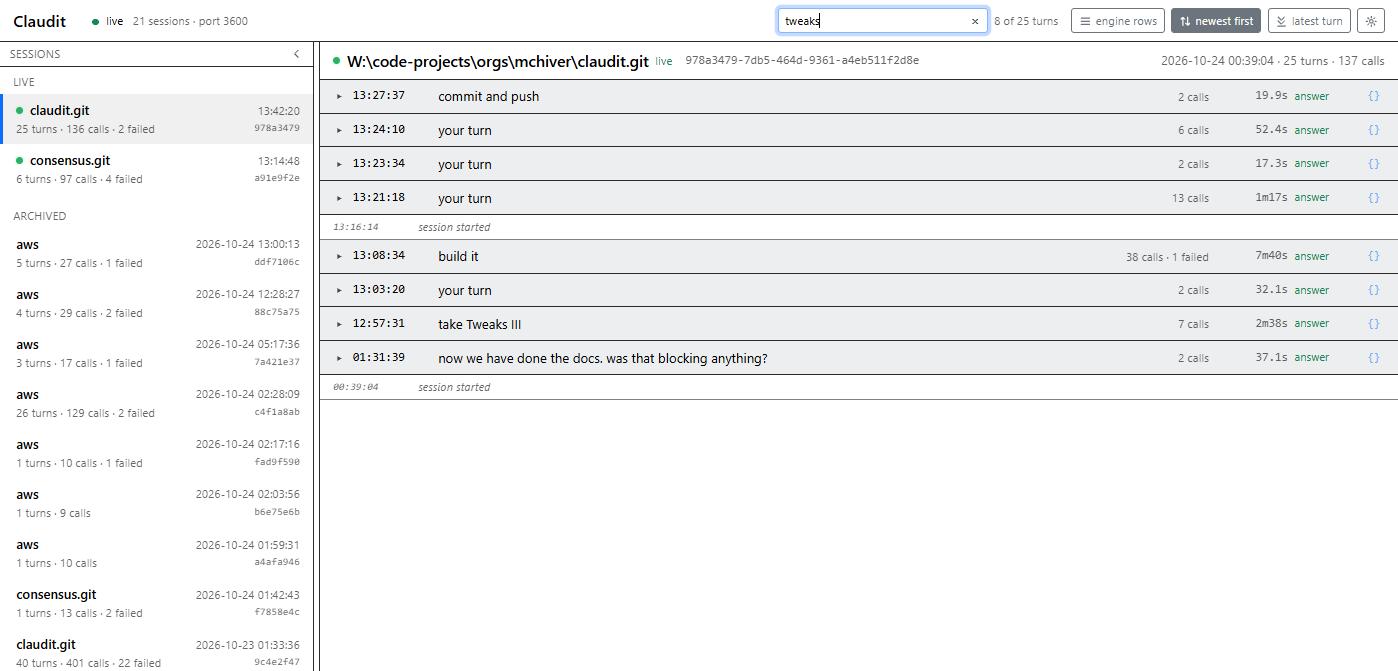This screenshot has width=1398, height=671.
Task: Collapse the Sessions sidebar
Action: 296,54
